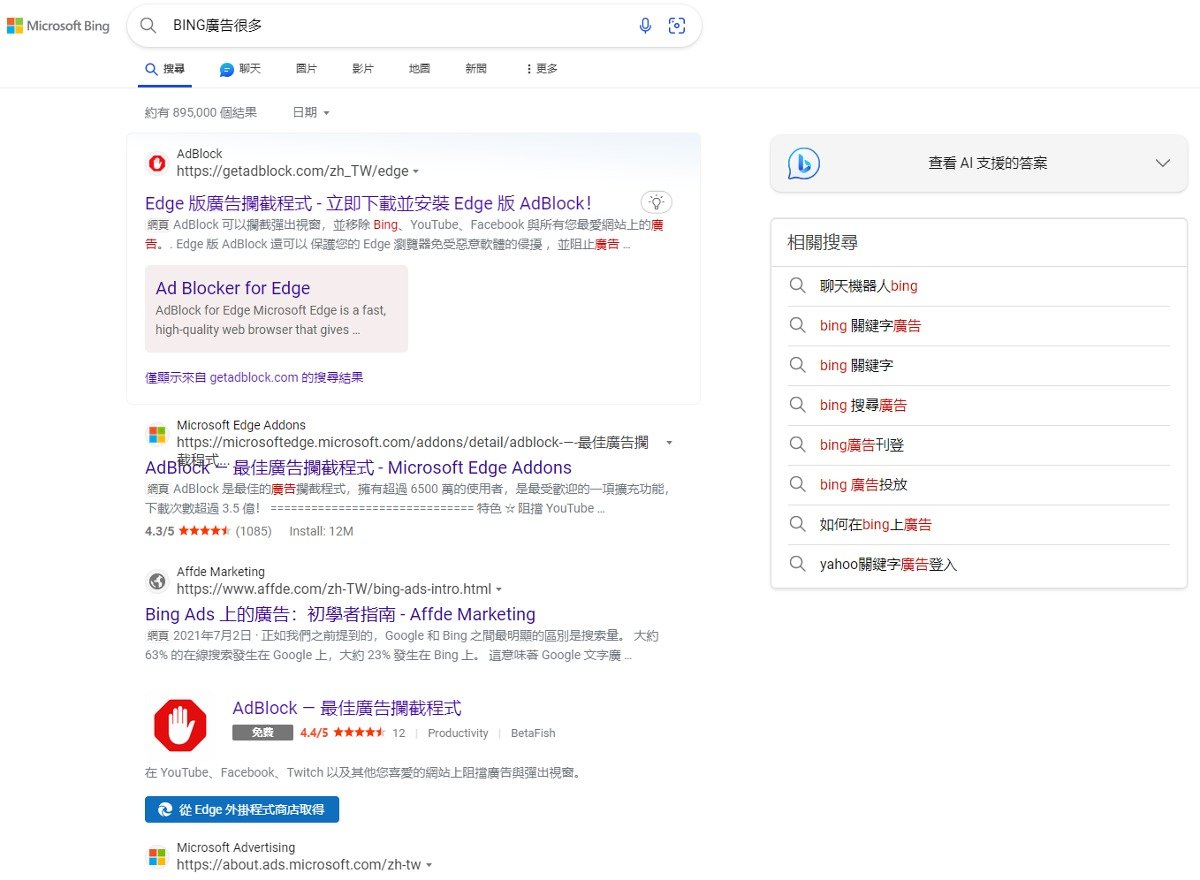
Task: Click the Productivity category label
Action: pyautogui.click(x=458, y=733)
